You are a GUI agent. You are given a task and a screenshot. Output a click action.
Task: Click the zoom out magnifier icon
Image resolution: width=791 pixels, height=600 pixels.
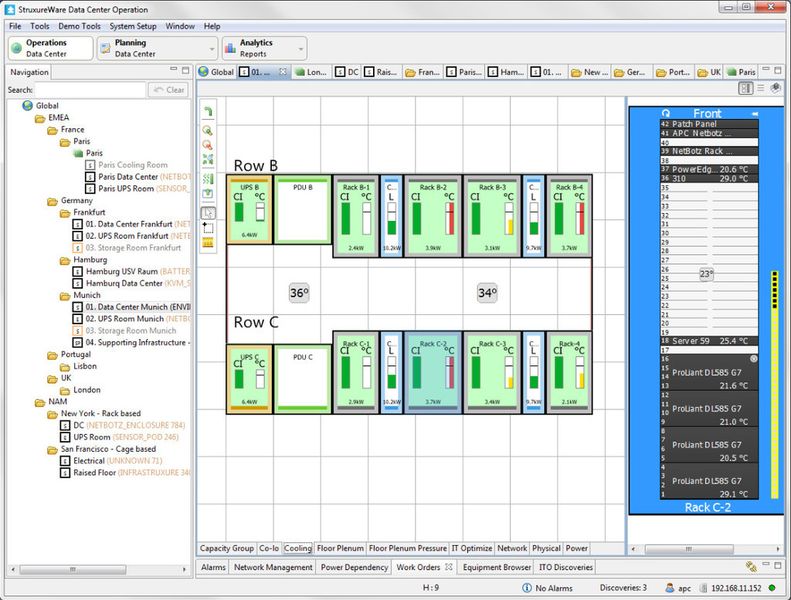point(207,145)
